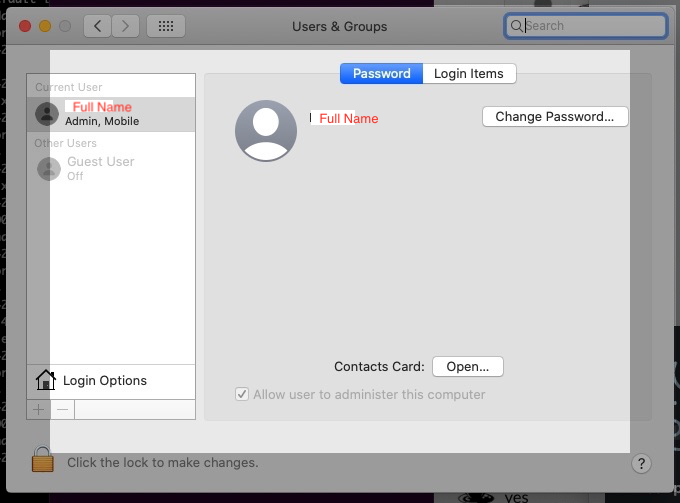
Task: Click the Current User header
Action: [x=69, y=87]
